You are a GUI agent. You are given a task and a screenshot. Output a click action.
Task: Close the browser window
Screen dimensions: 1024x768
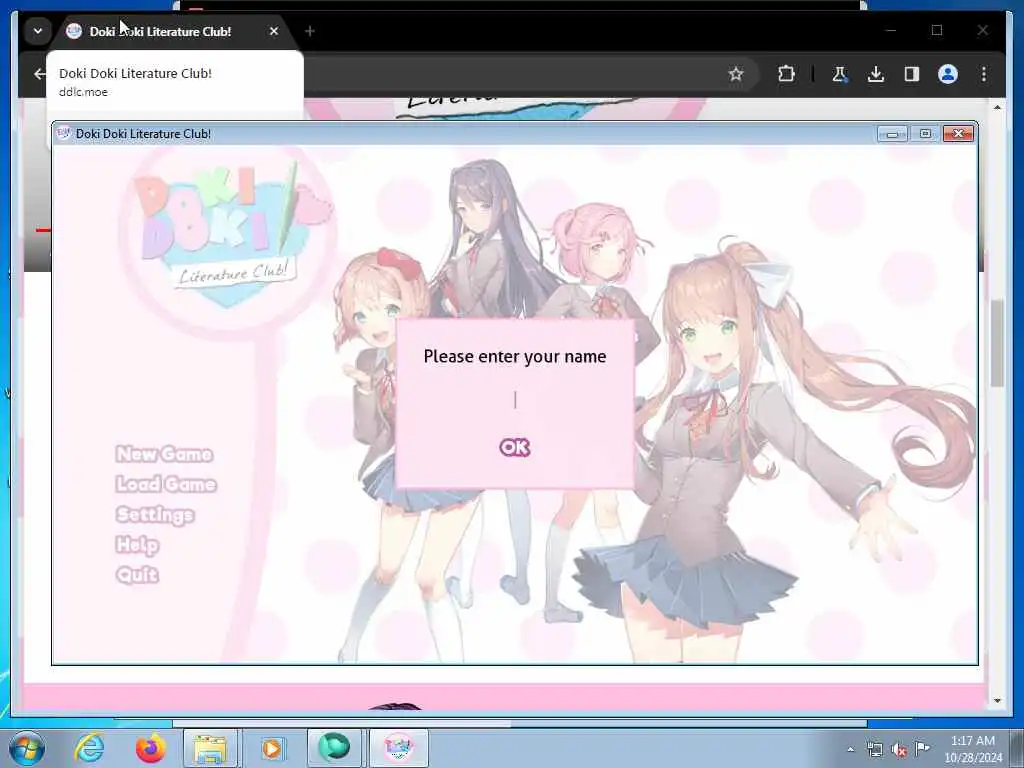click(x=982, y=30)
